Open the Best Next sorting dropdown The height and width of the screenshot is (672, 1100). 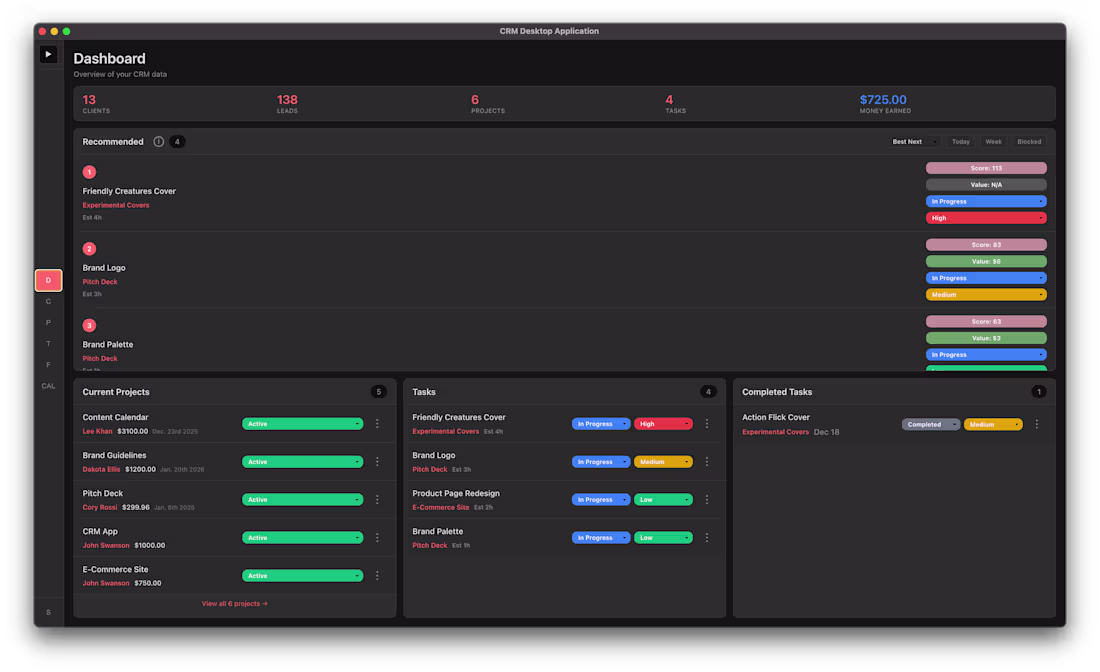(913, 141)
